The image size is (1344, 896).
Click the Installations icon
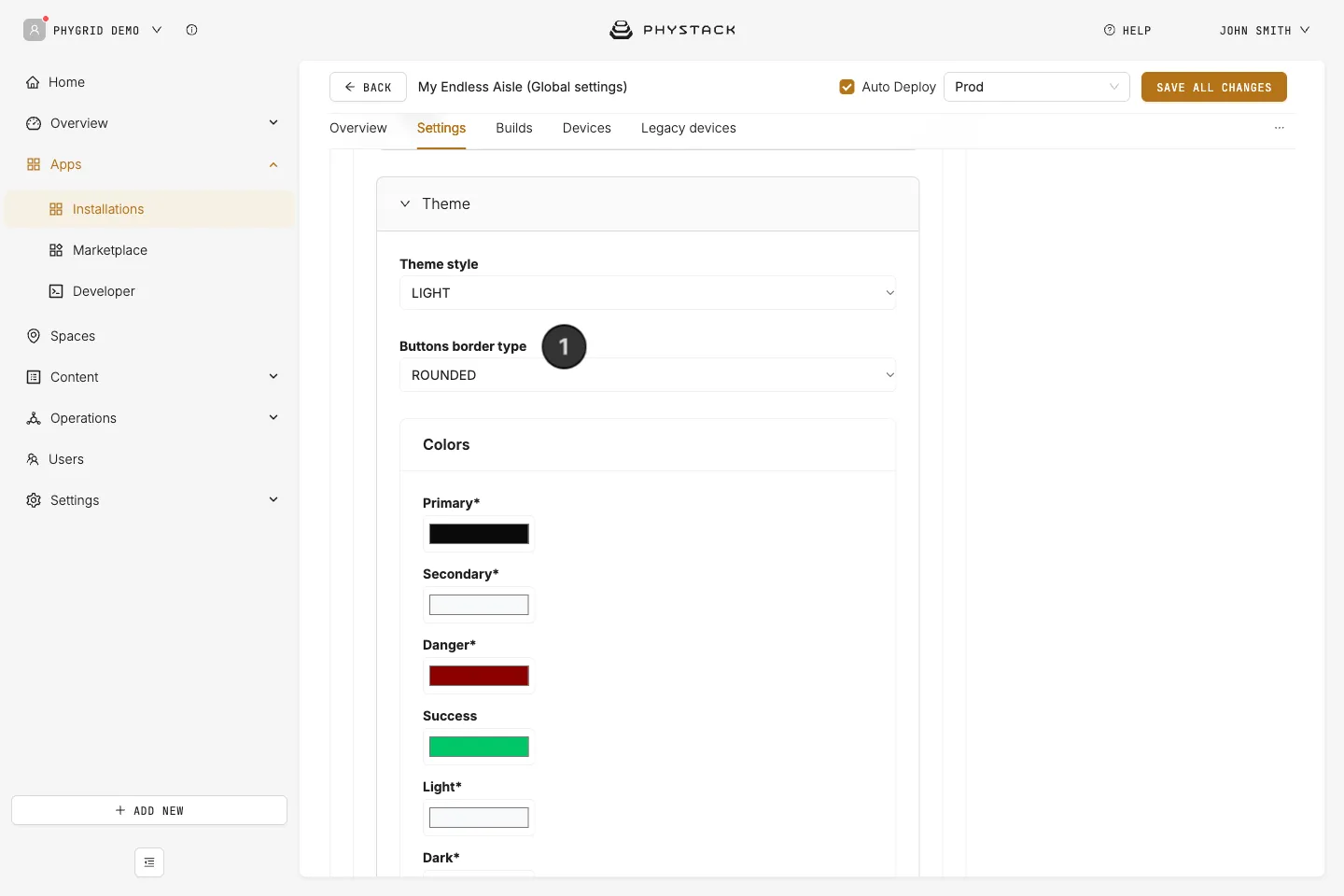tap(56, 209)
